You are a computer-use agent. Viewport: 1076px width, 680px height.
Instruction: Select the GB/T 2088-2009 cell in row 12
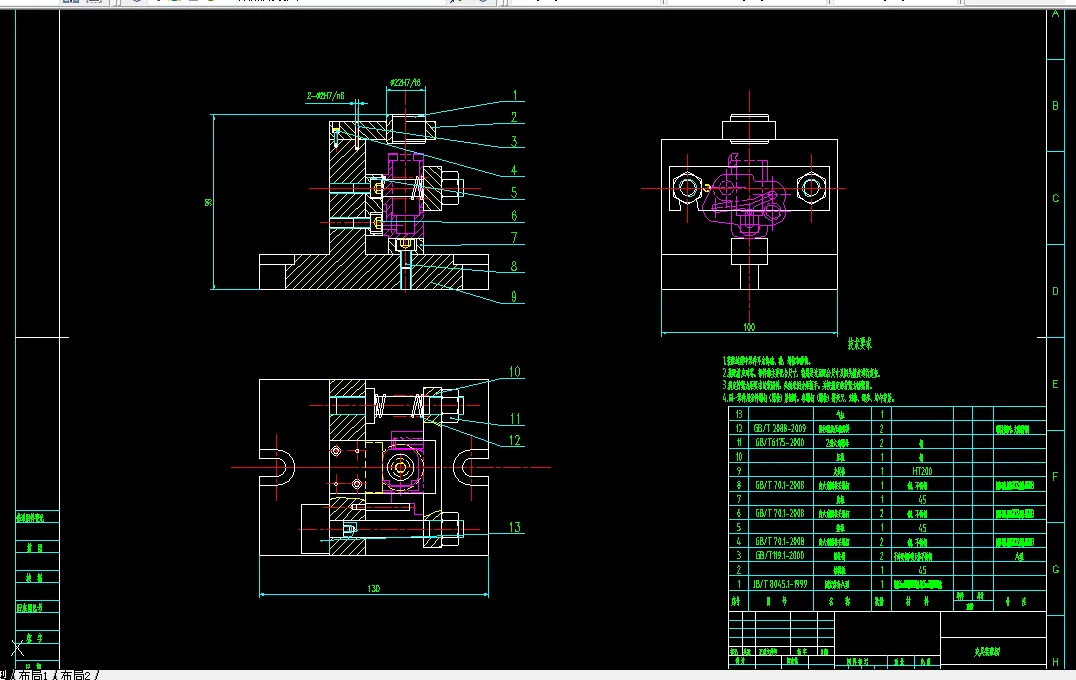[x=780, y=428]
